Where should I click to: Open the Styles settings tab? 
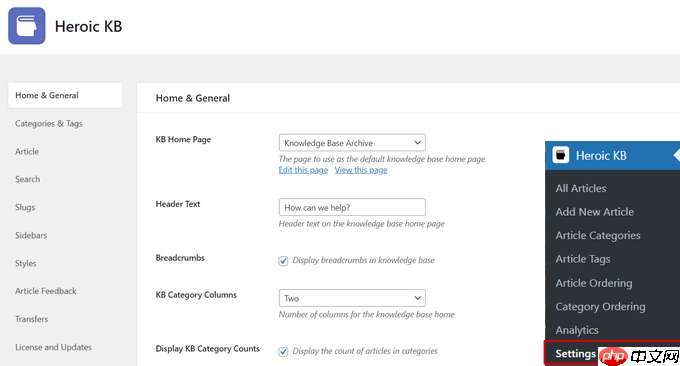(26, 263)
